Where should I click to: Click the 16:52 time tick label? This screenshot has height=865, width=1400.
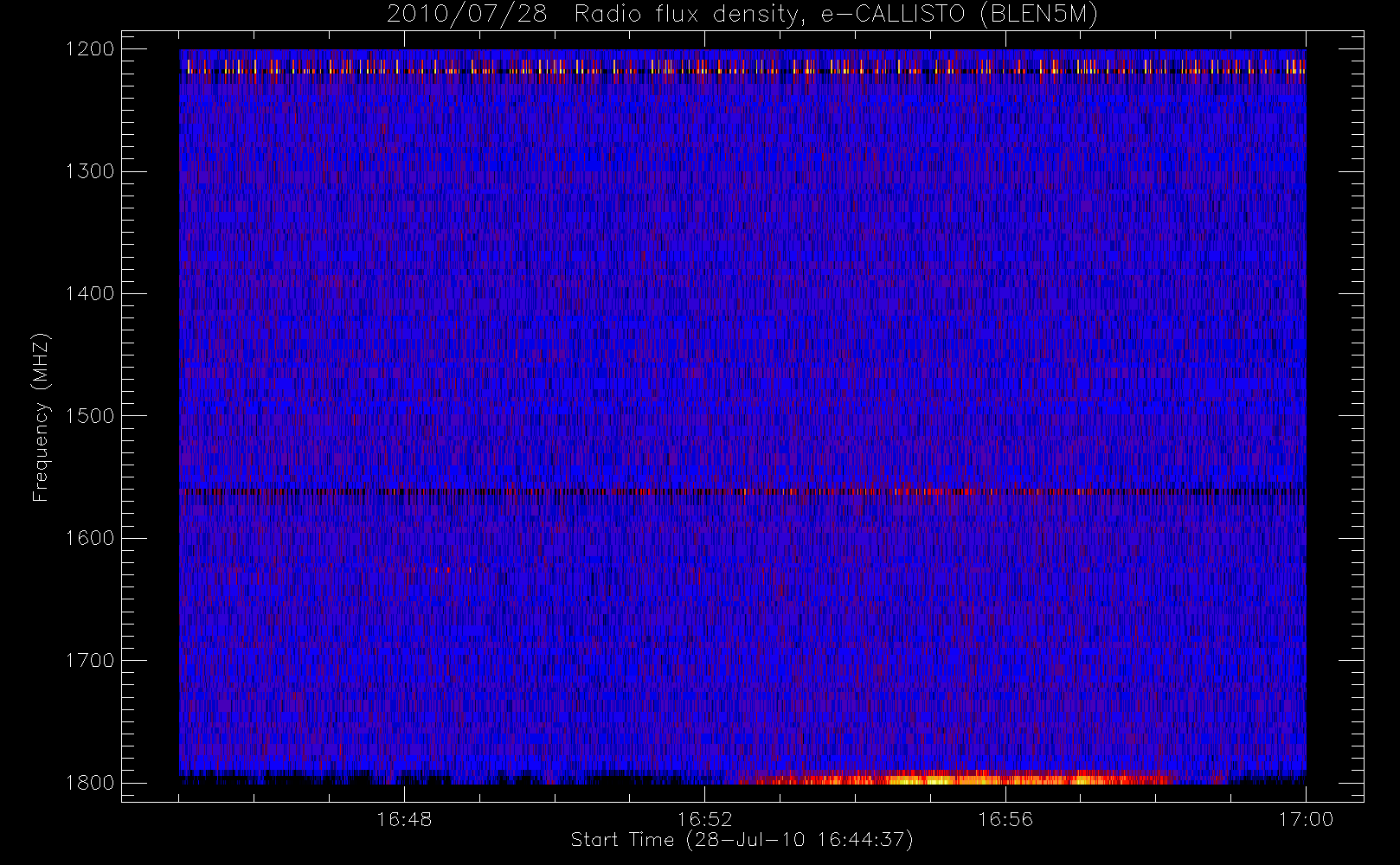point(704,819)
